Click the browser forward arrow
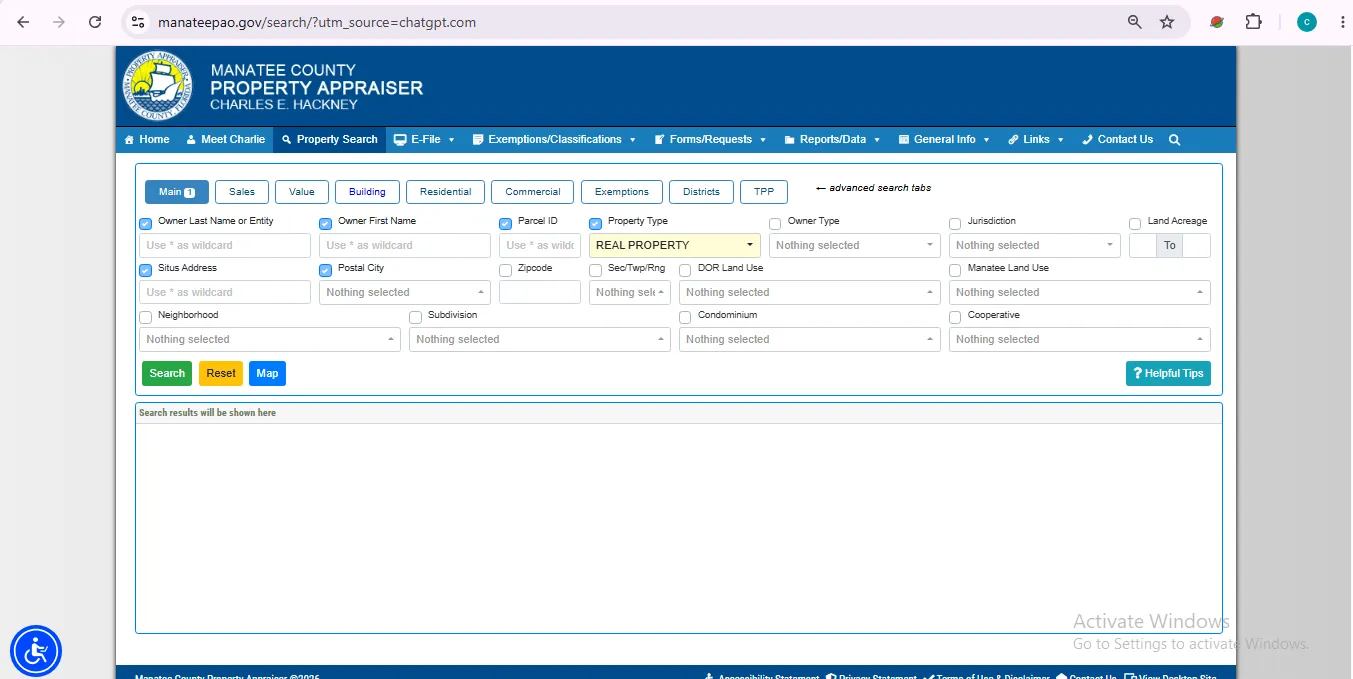Image resolution: width=1353 pixels, height=679 pixels. 59,22
